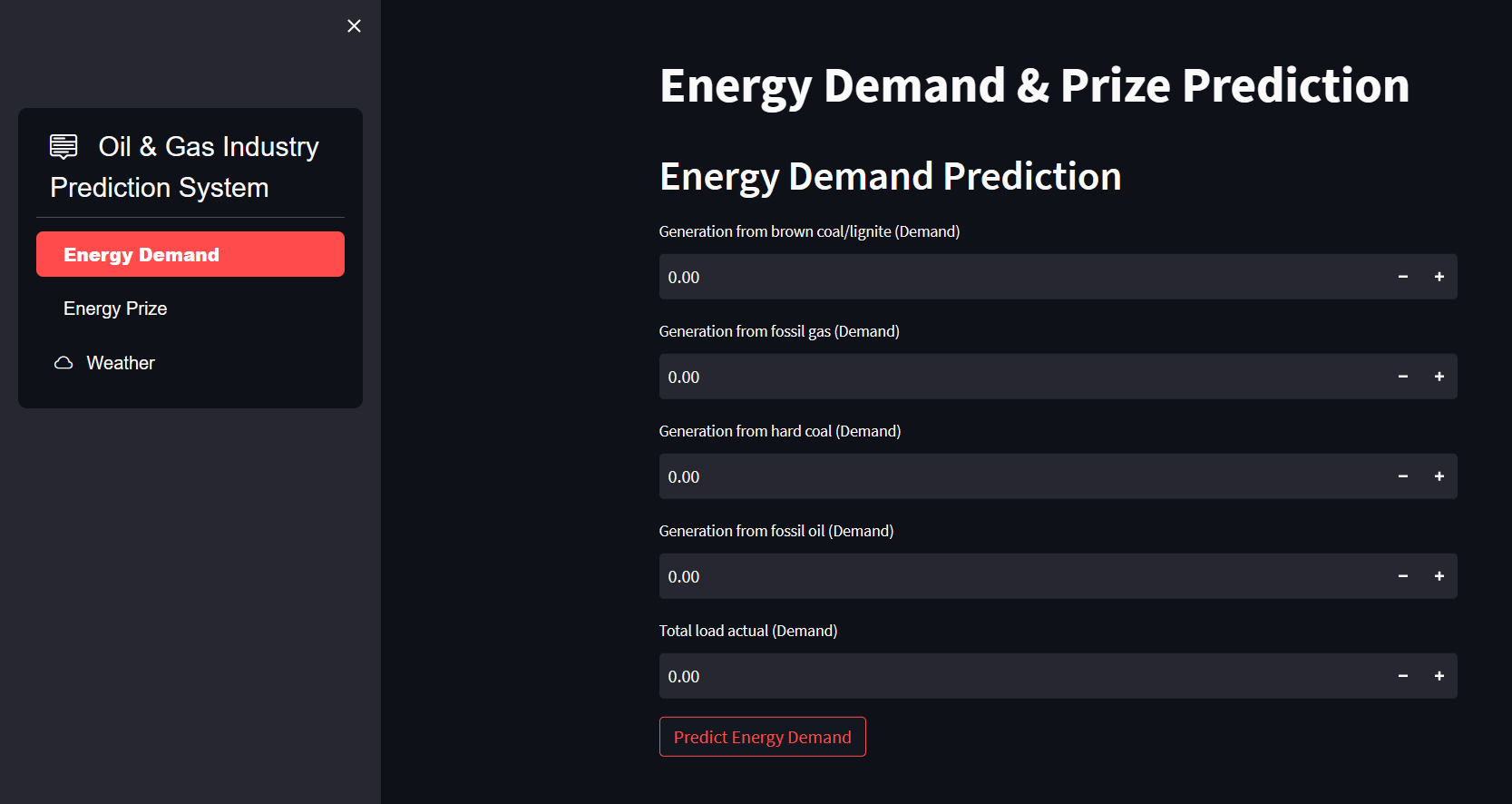Increase the total load actual value
Screen dimensions: 1512x804
[1439, 676]
